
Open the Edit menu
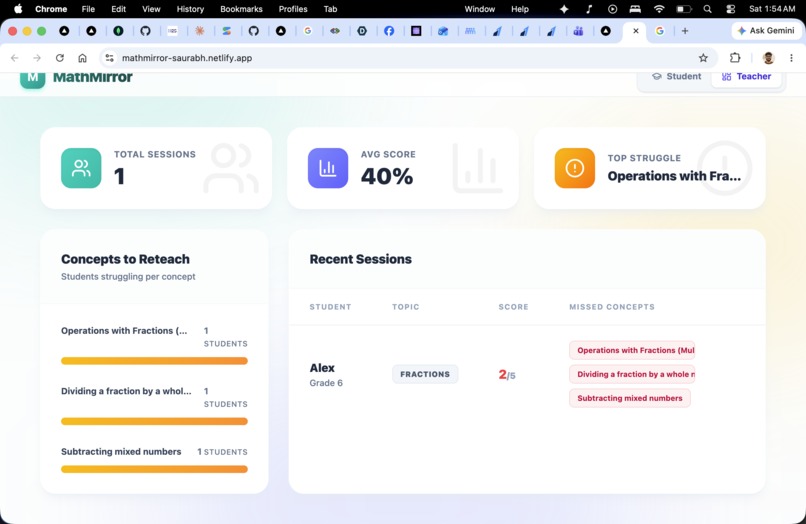point(118,9)
